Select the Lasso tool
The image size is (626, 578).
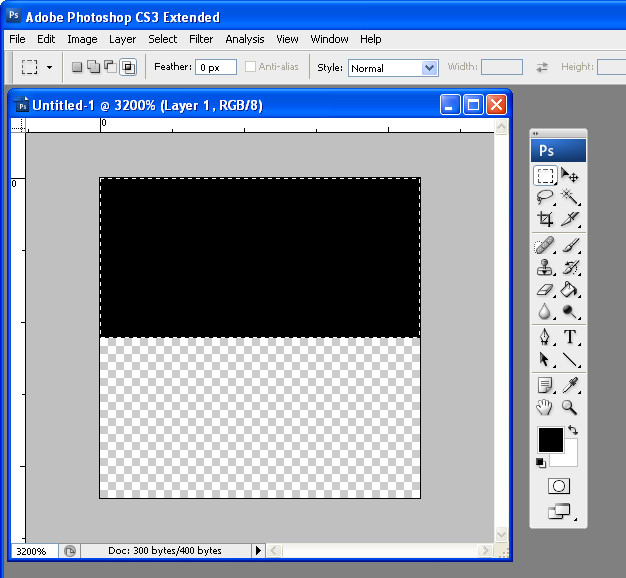(545, 197)
